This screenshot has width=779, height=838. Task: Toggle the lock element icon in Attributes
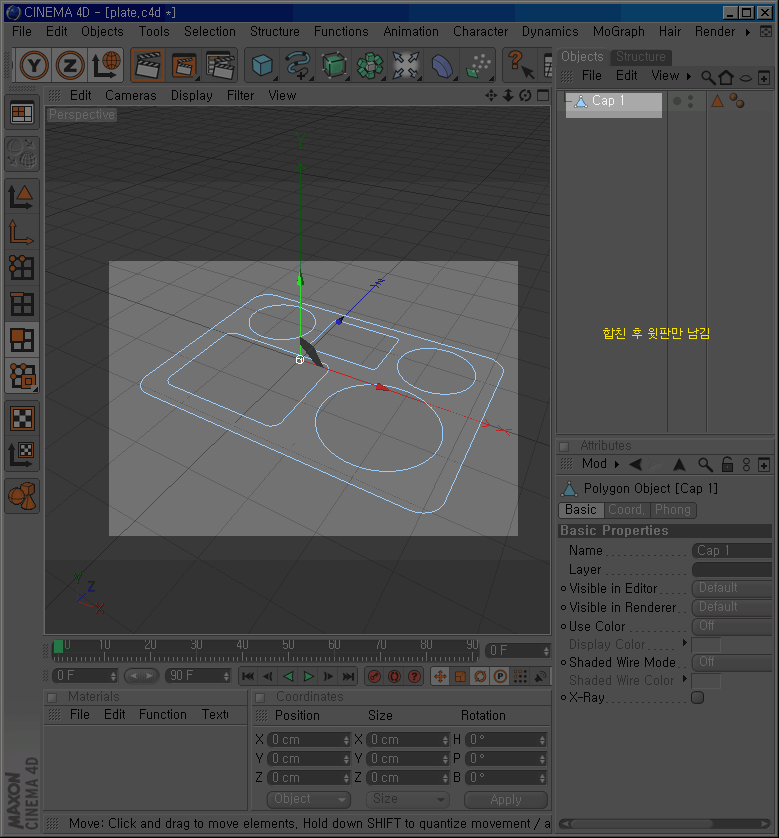(727, 464)
